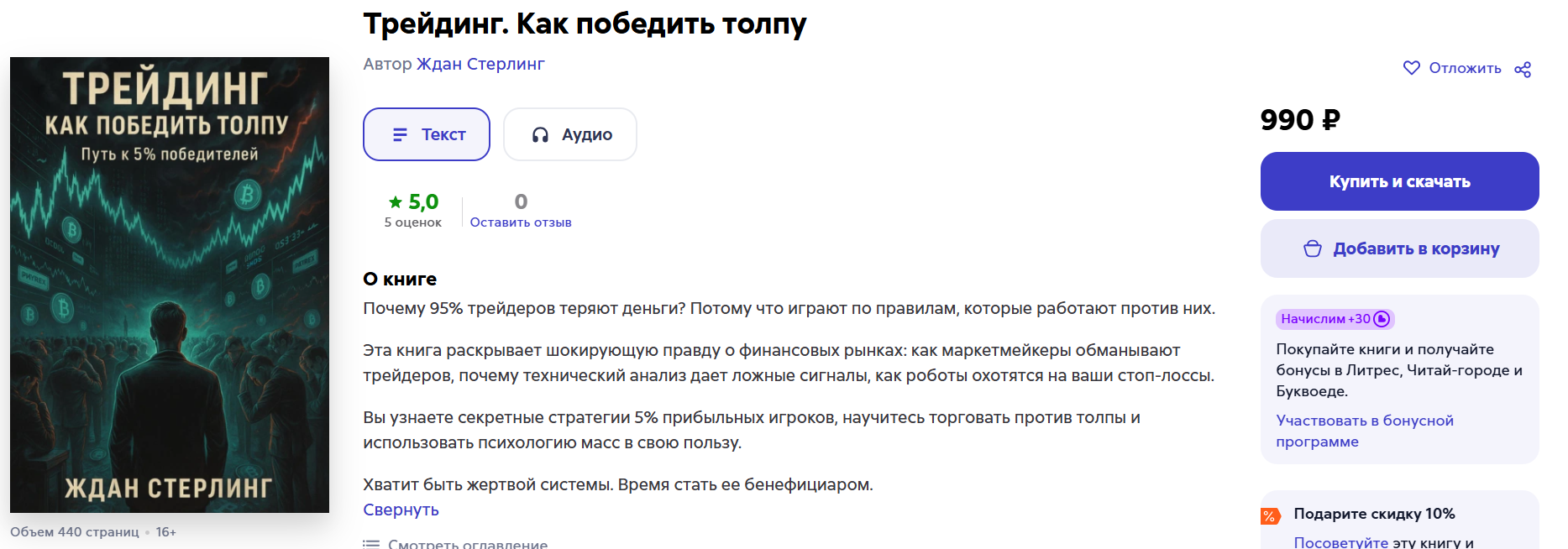This screenshot has width=1568, height=549.
Task: Click the heart icon to save book
Action: [x=1412, y=68]
